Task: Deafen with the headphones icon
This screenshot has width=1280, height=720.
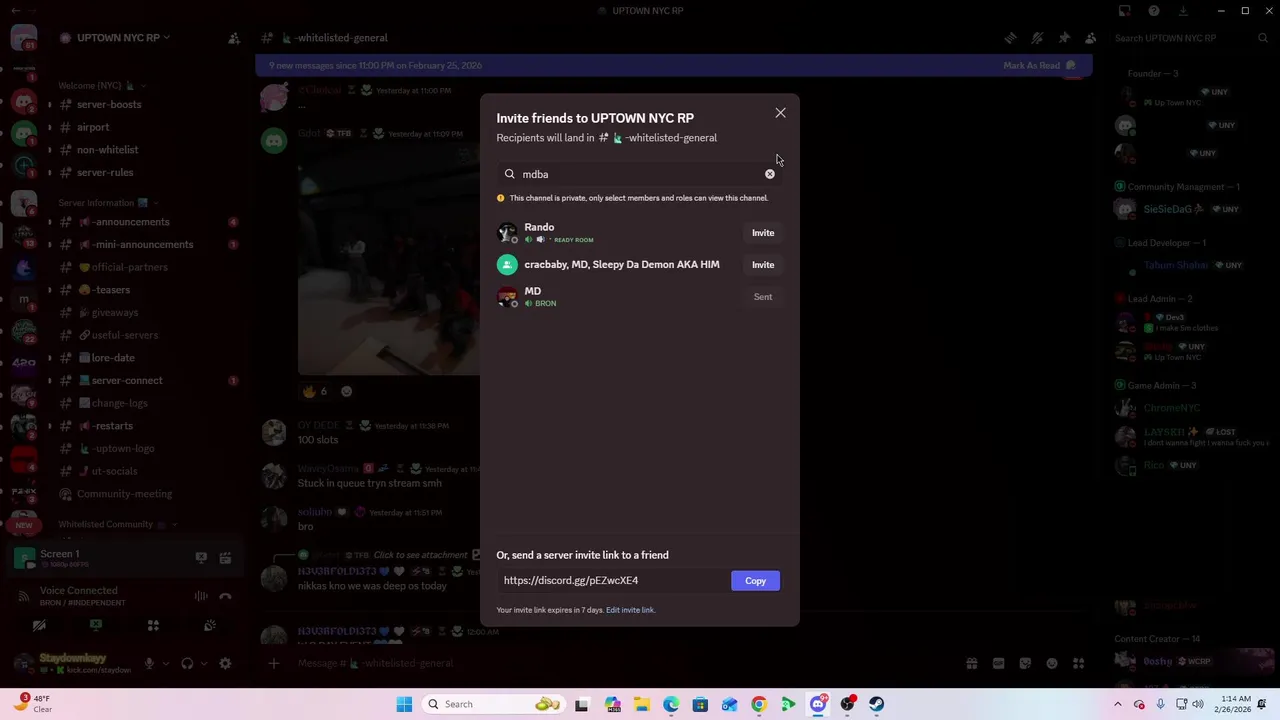Action: tap(187, 663)
